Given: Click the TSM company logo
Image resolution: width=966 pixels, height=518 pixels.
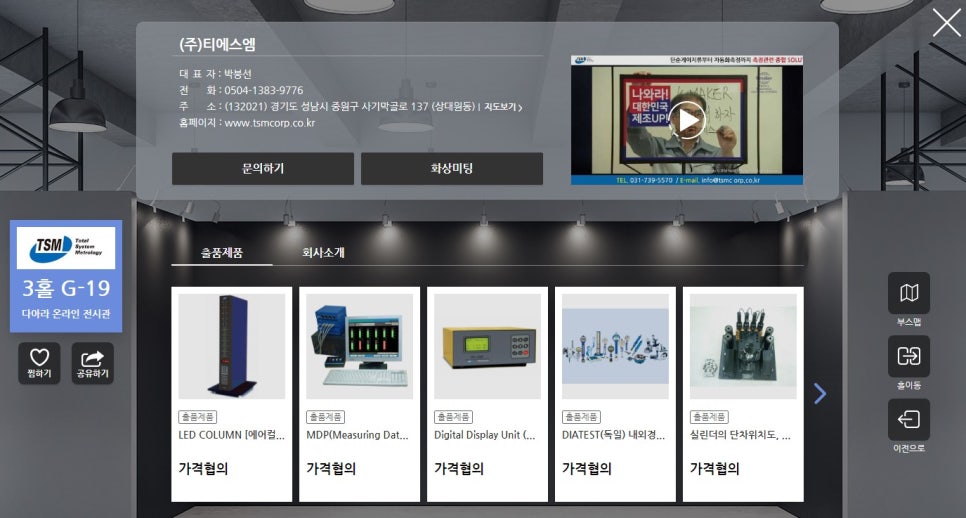Looking at the screenshot, I should click(x=66, y=248).
